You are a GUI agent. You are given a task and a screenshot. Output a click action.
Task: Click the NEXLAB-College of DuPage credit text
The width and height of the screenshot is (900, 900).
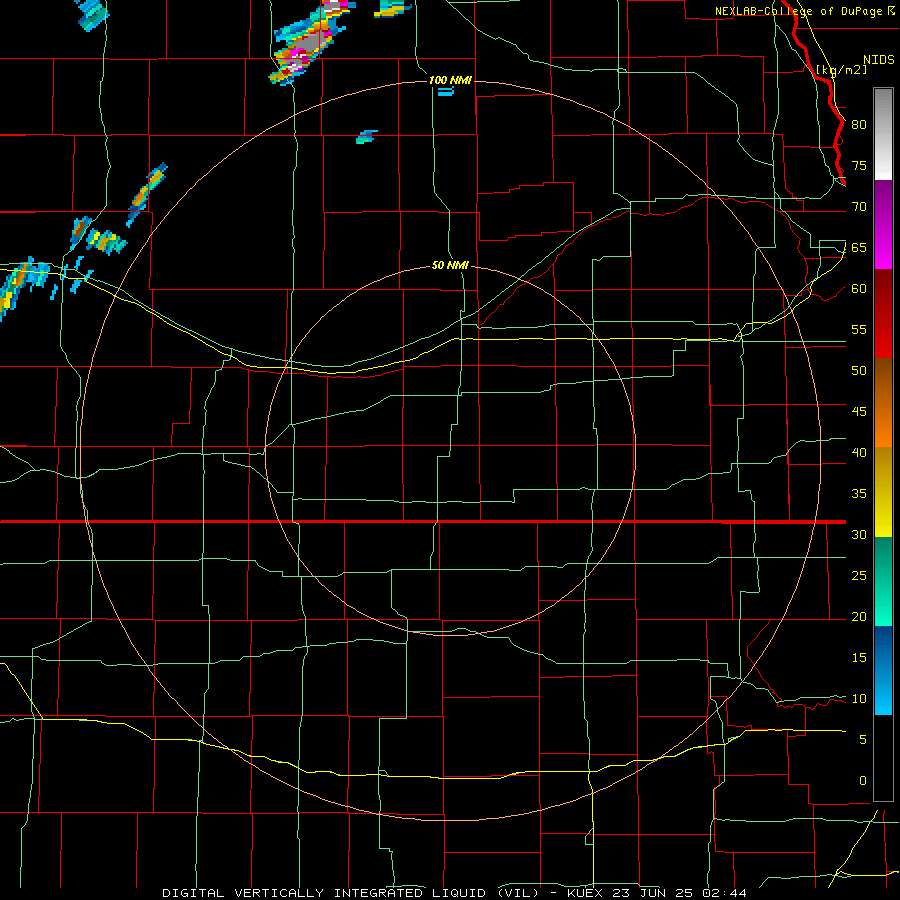coord(800,11)
